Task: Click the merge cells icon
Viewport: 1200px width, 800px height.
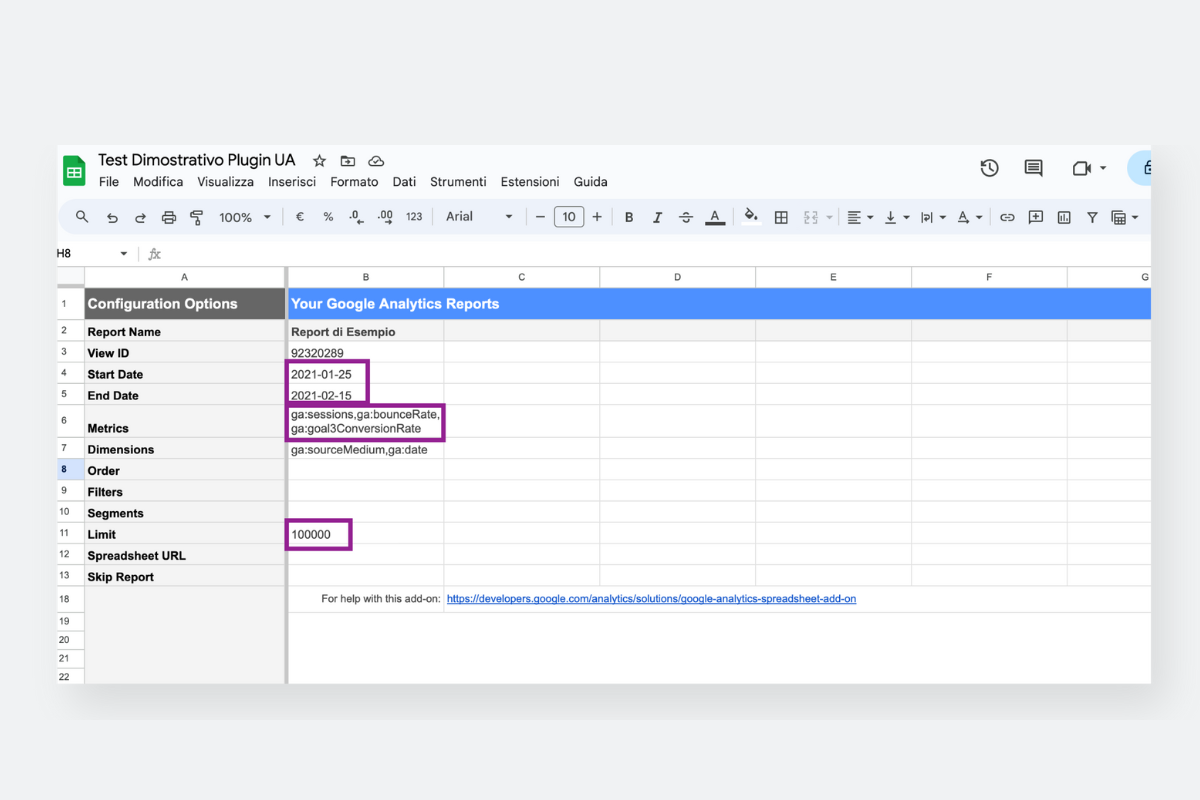Action: click(811, 217)
